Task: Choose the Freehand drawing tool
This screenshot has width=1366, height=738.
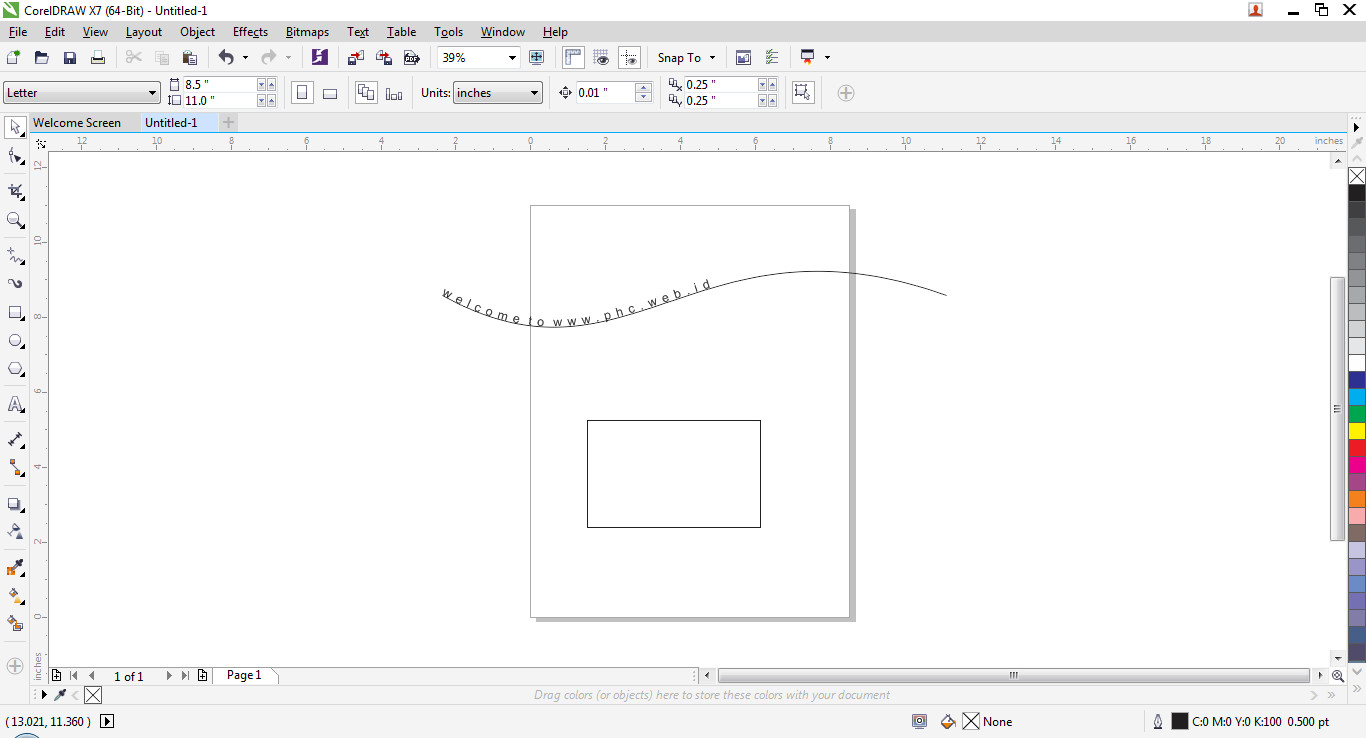Action: pyautogui.click(x=16, y=254)
